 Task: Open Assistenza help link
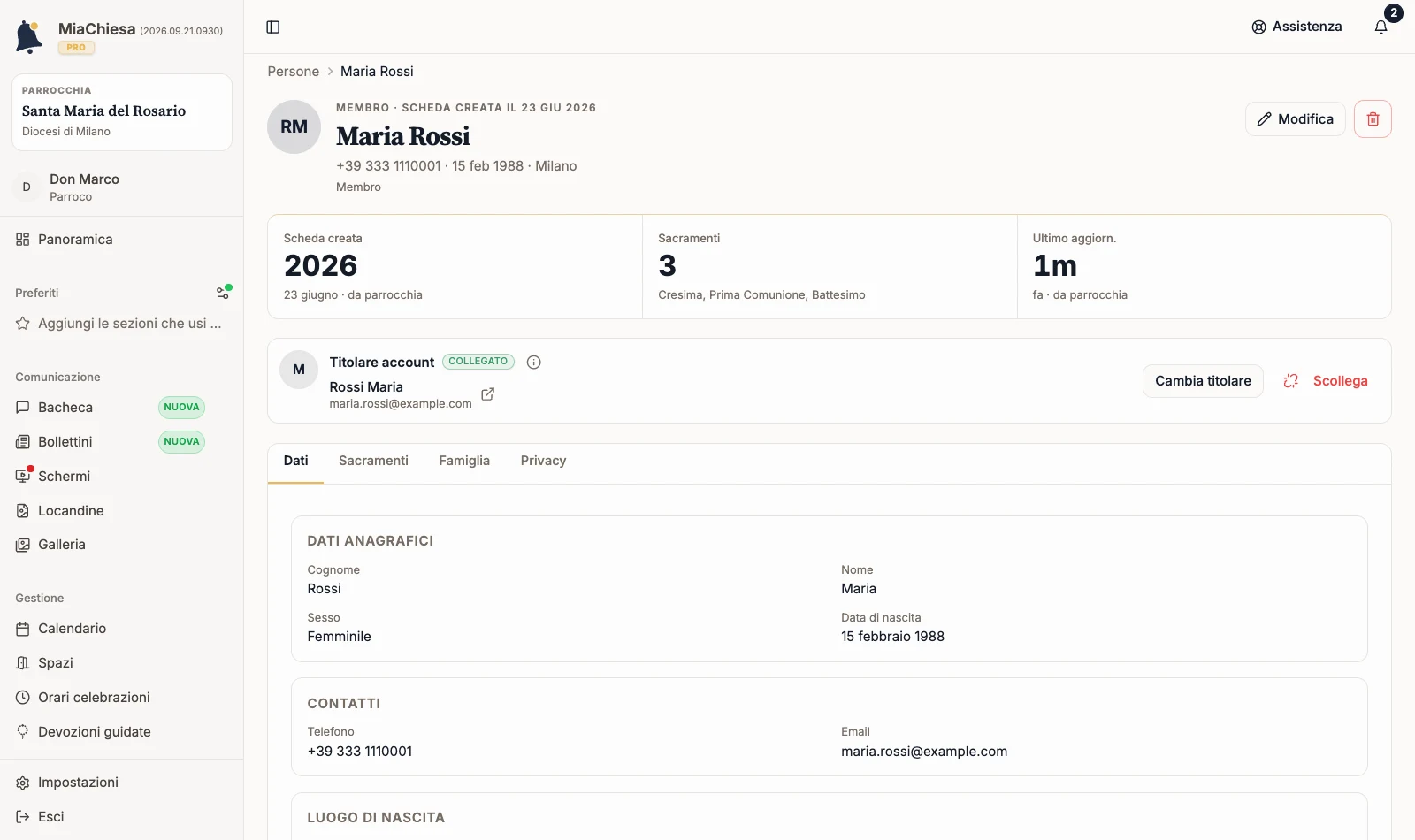pyautogui.click(x=1296, y=27)
